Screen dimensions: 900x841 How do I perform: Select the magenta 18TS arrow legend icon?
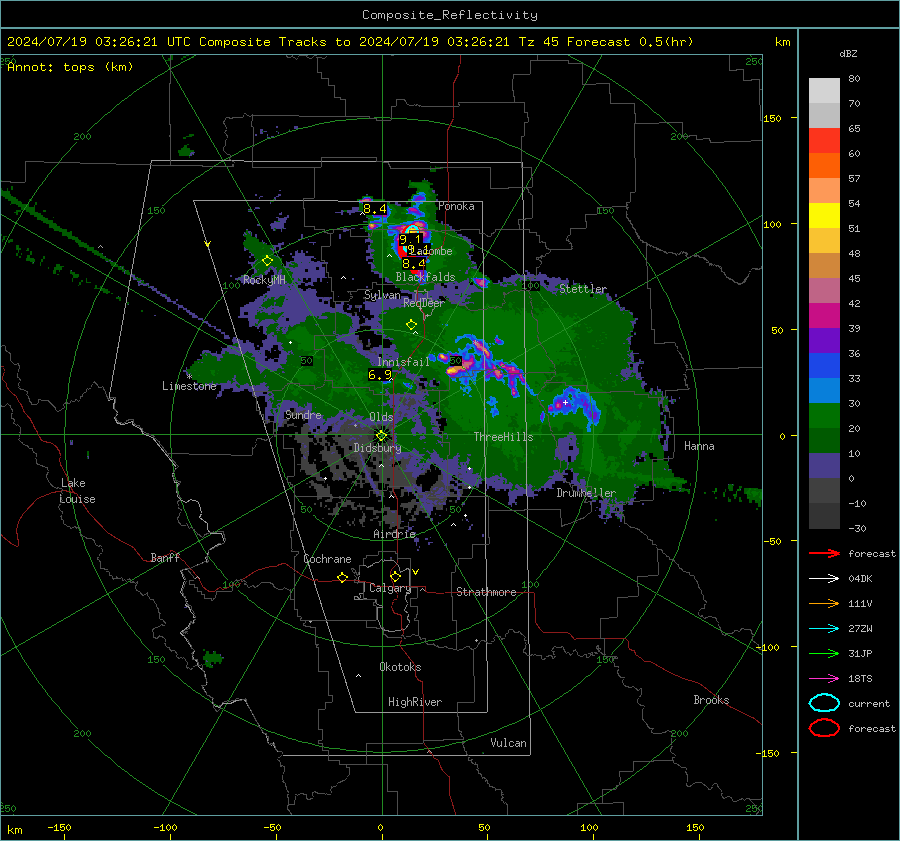(x=824, y=679)
